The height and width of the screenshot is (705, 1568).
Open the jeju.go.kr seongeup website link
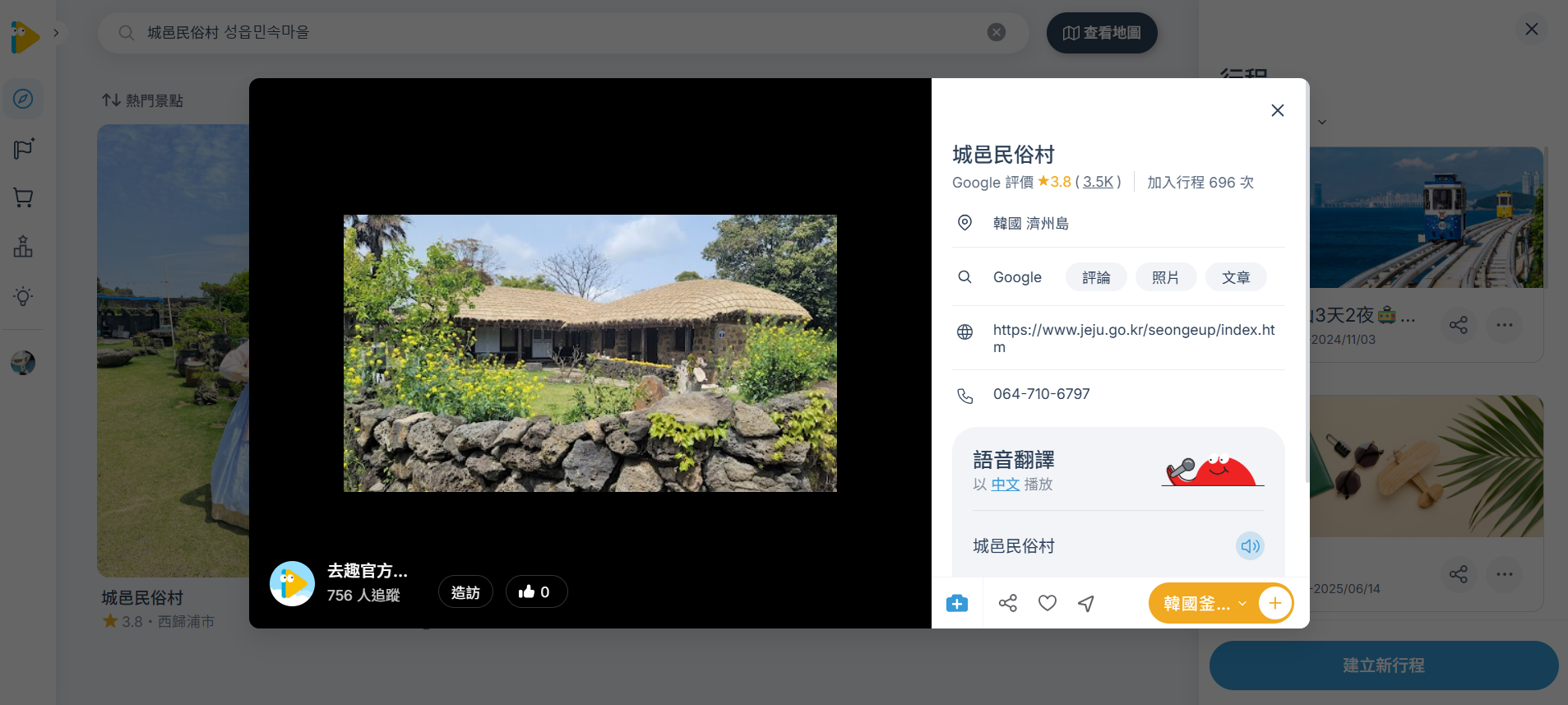1134,338
